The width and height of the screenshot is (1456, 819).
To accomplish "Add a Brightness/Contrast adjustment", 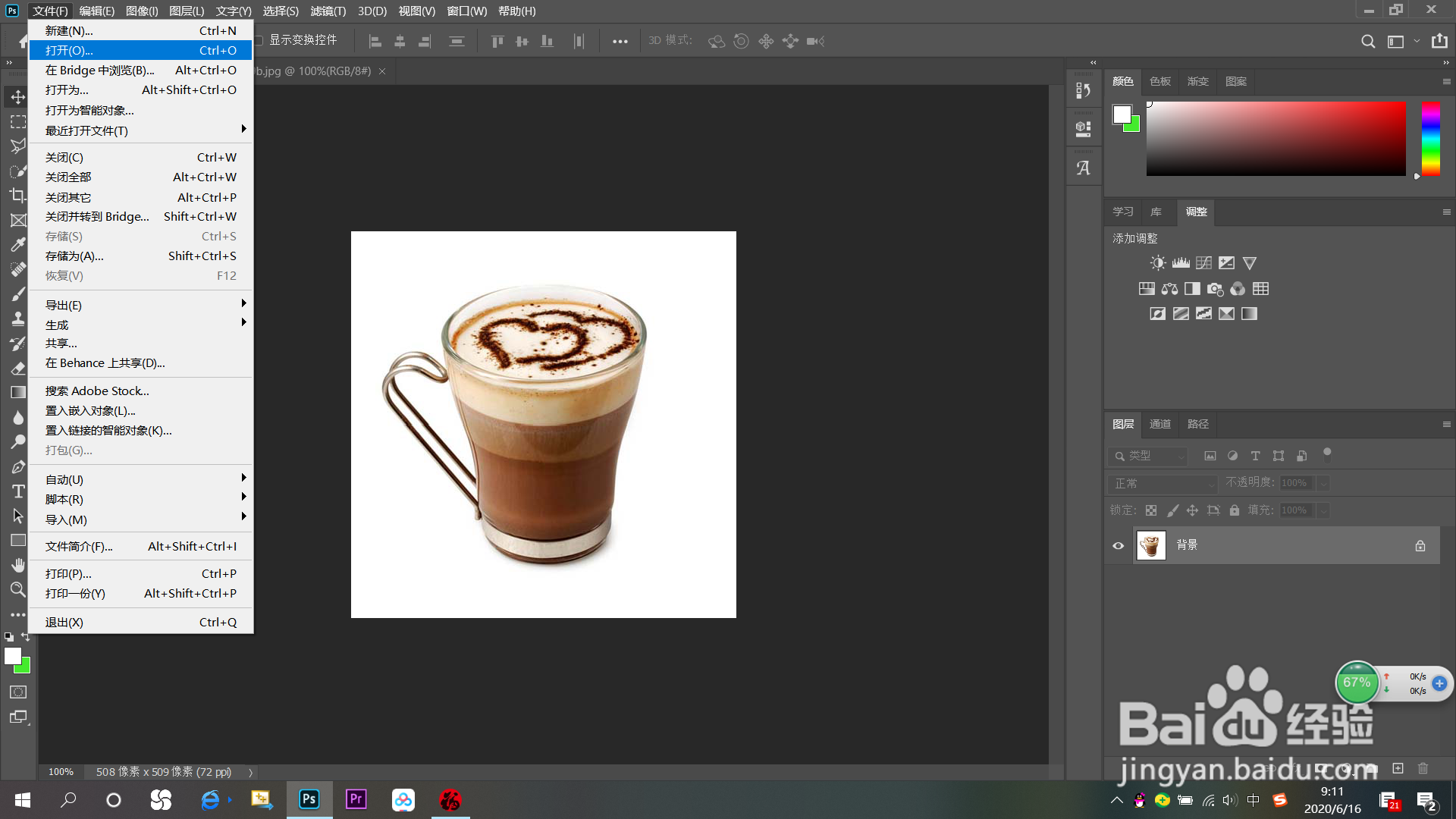I will coord(1157,263).
